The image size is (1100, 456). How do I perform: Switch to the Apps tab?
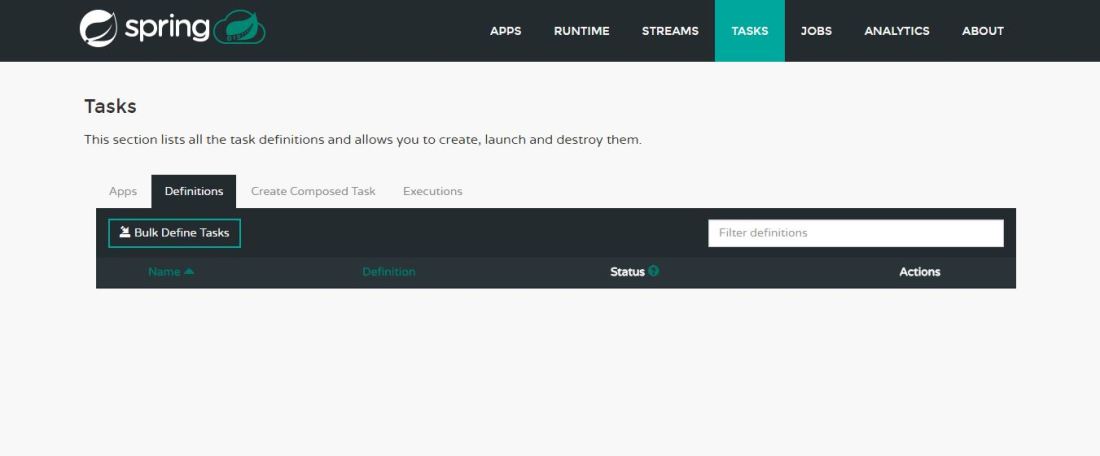123,191
